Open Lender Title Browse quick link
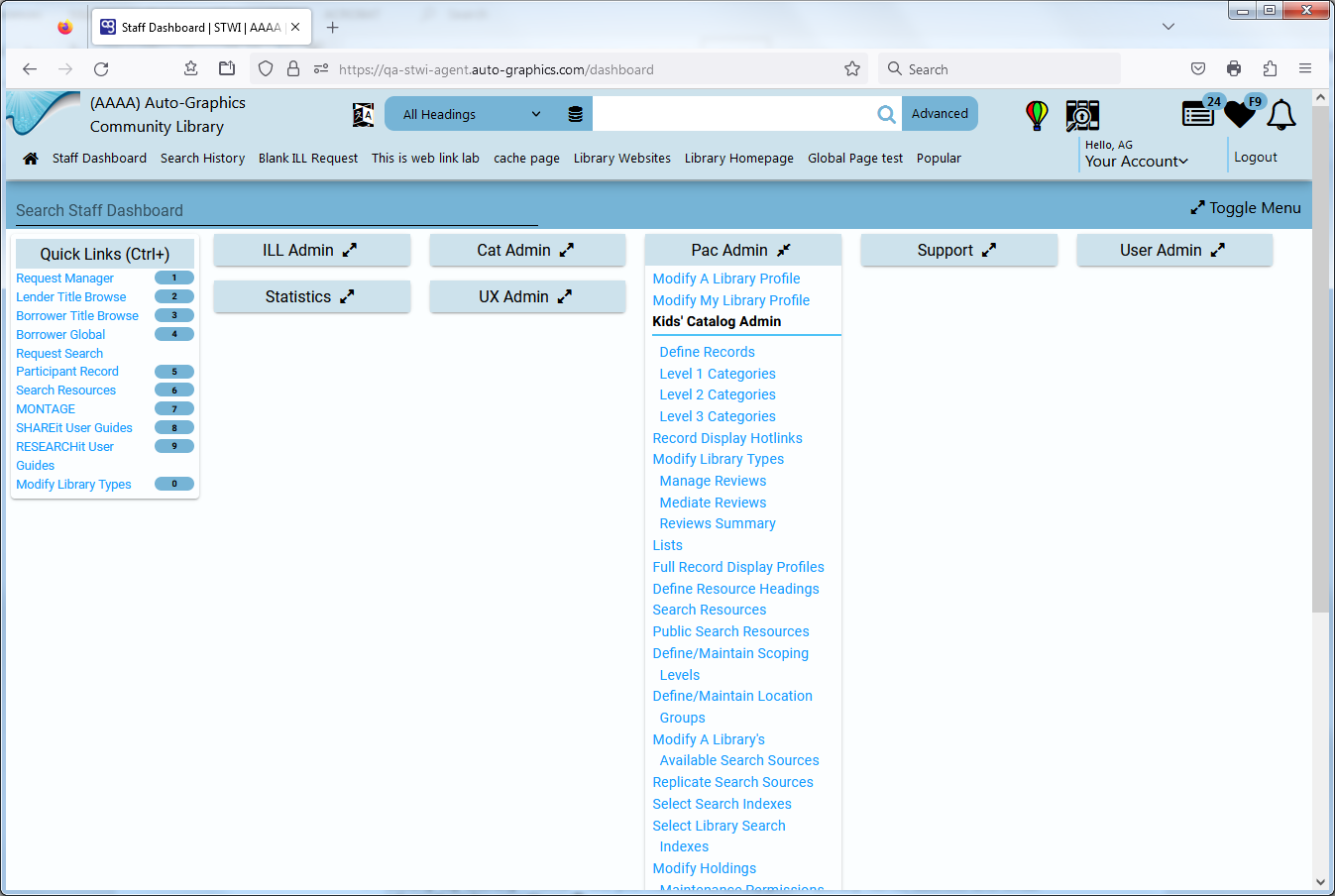The width and height of the screenshot is (1335, 896). (71, 297)
